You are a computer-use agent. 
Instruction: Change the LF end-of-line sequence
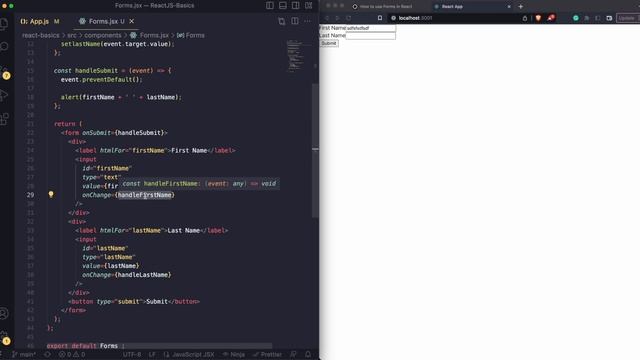[152, 355]
